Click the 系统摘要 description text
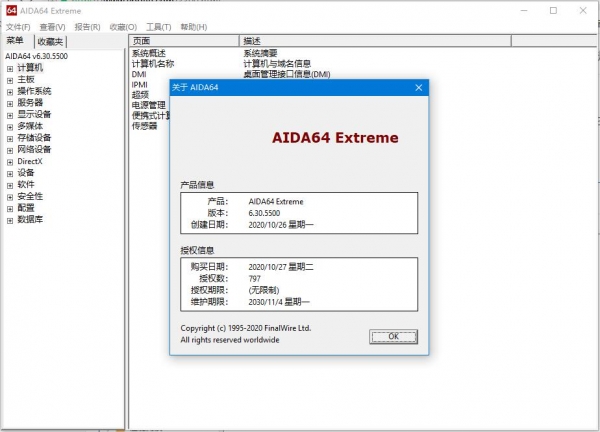Image resolution: width=600 pixels, height=432 pixels. (260, 53)
